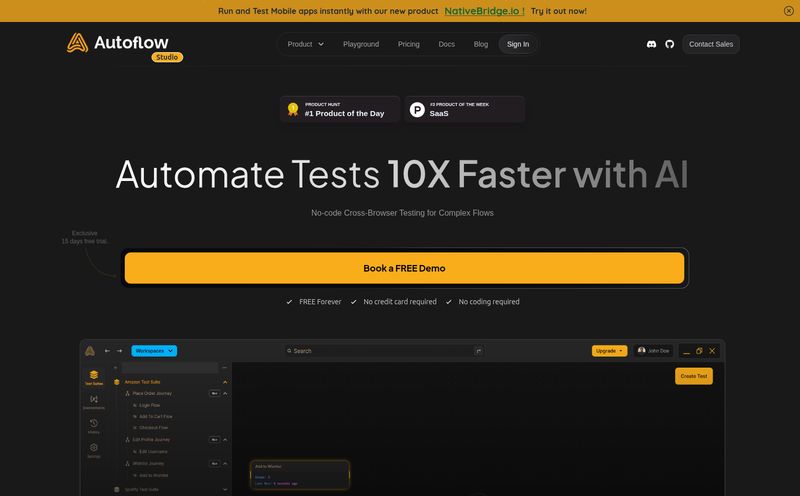Select the Add to Wishlist tree item
Image resolution: width=800 pixels, height=496 pixels.
(x=151, y=475)
